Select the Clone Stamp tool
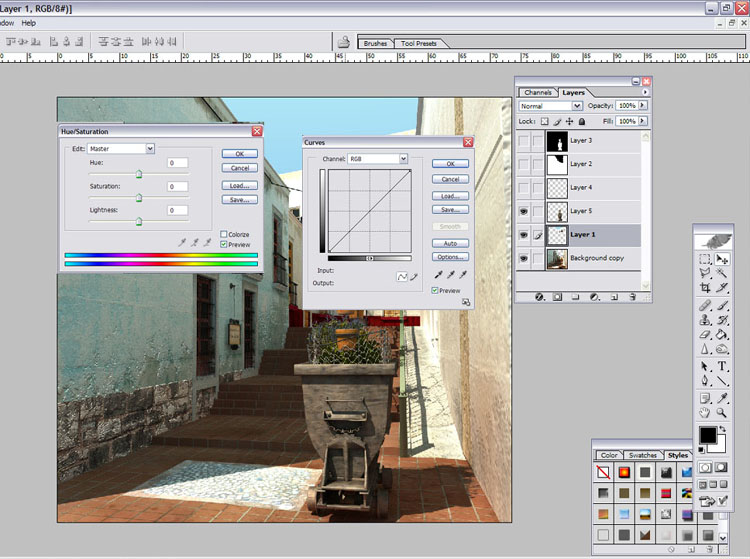 705,320
